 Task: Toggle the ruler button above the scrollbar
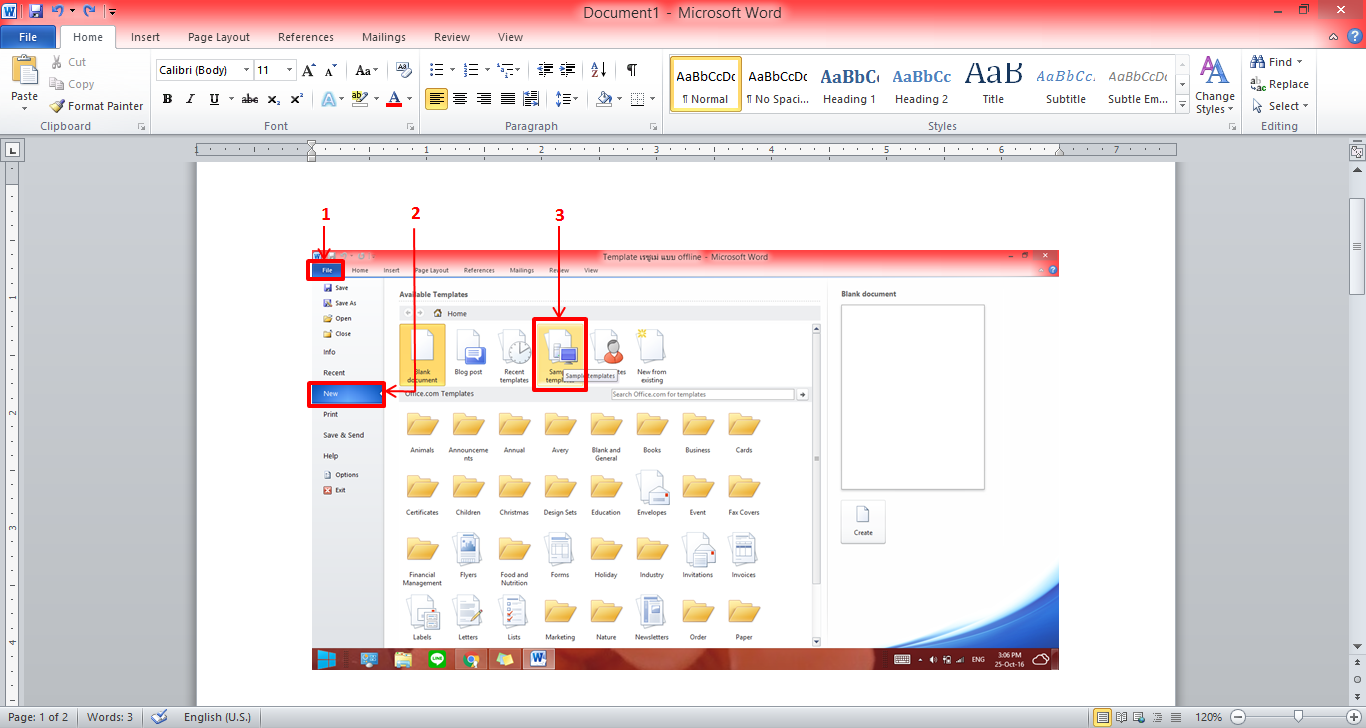[1357, 153]
